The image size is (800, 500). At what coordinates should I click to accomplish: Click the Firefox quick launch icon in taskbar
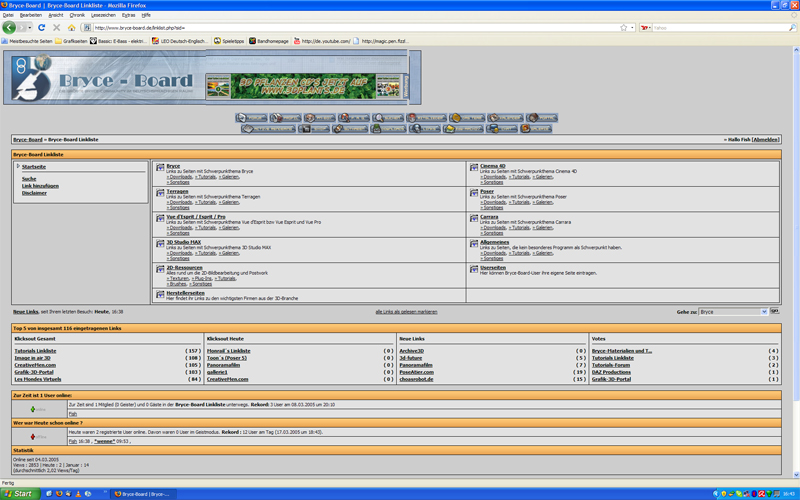[59, 494]
